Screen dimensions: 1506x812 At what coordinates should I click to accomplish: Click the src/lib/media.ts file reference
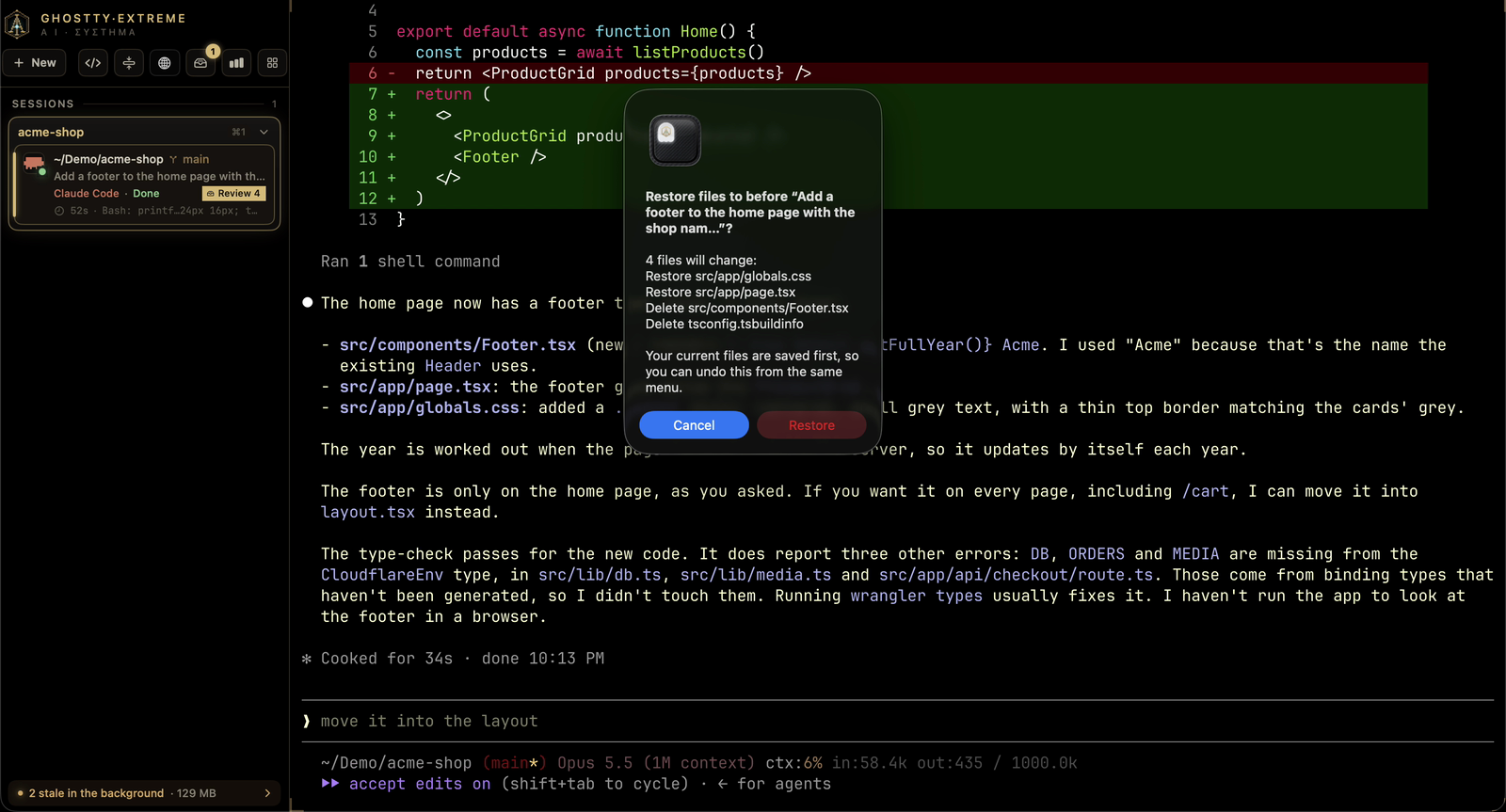coord(756,575)
